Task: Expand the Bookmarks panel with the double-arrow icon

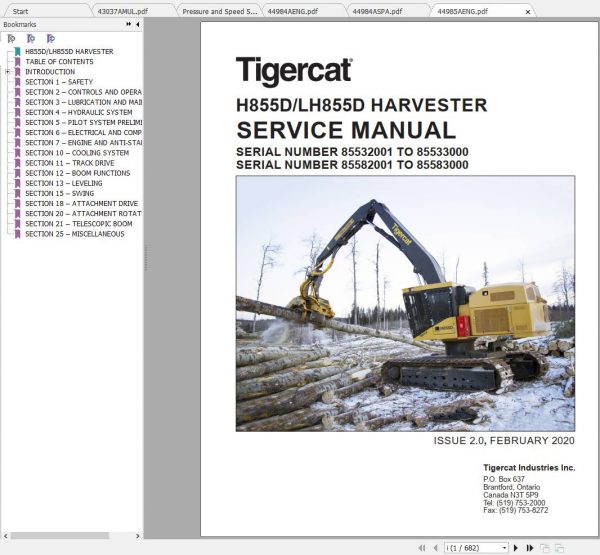Action: click(129, 24)
